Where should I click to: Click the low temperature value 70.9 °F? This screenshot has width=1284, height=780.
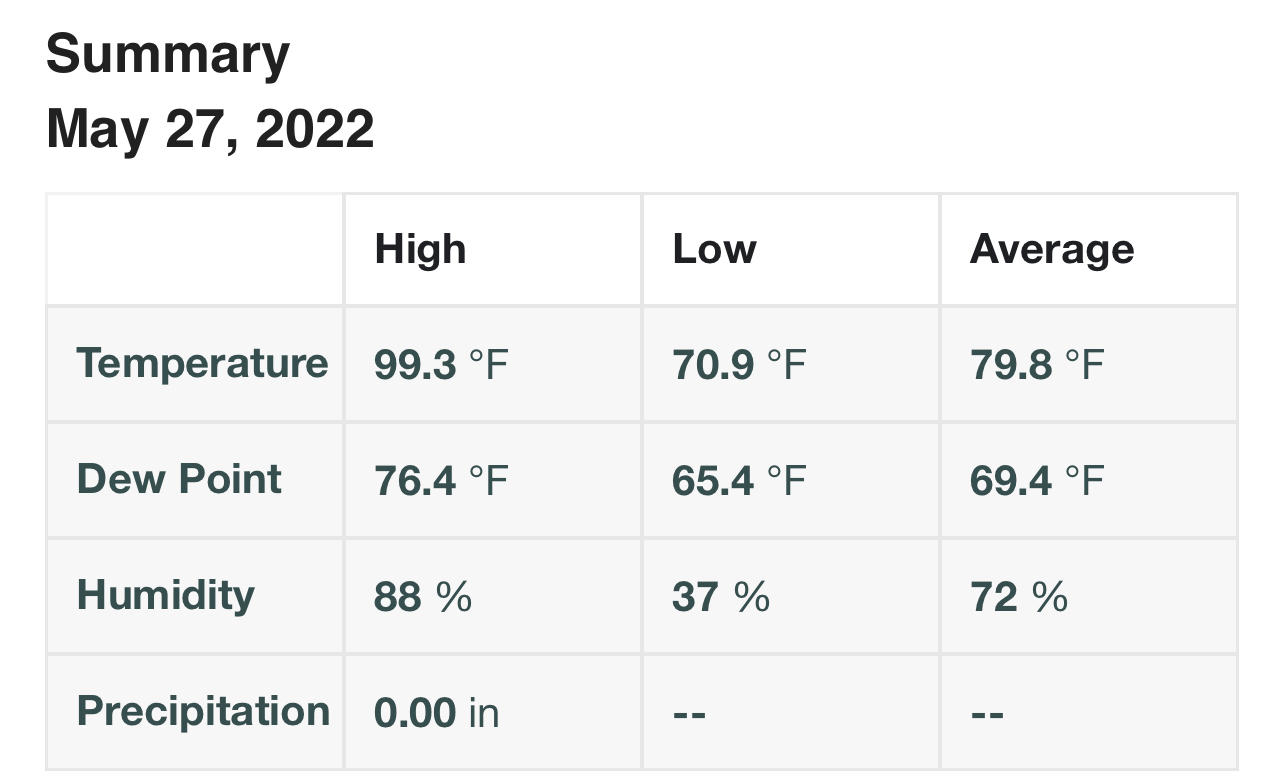(x=739, y=365)
